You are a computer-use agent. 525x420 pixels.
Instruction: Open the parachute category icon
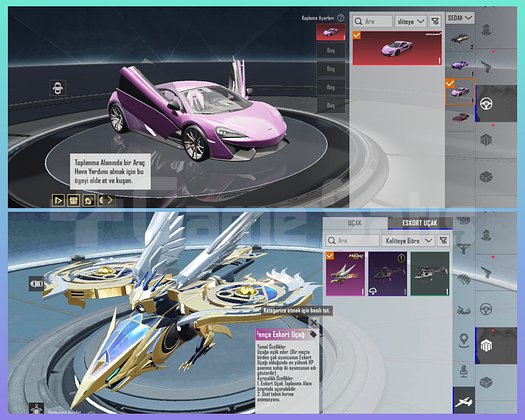463,249
